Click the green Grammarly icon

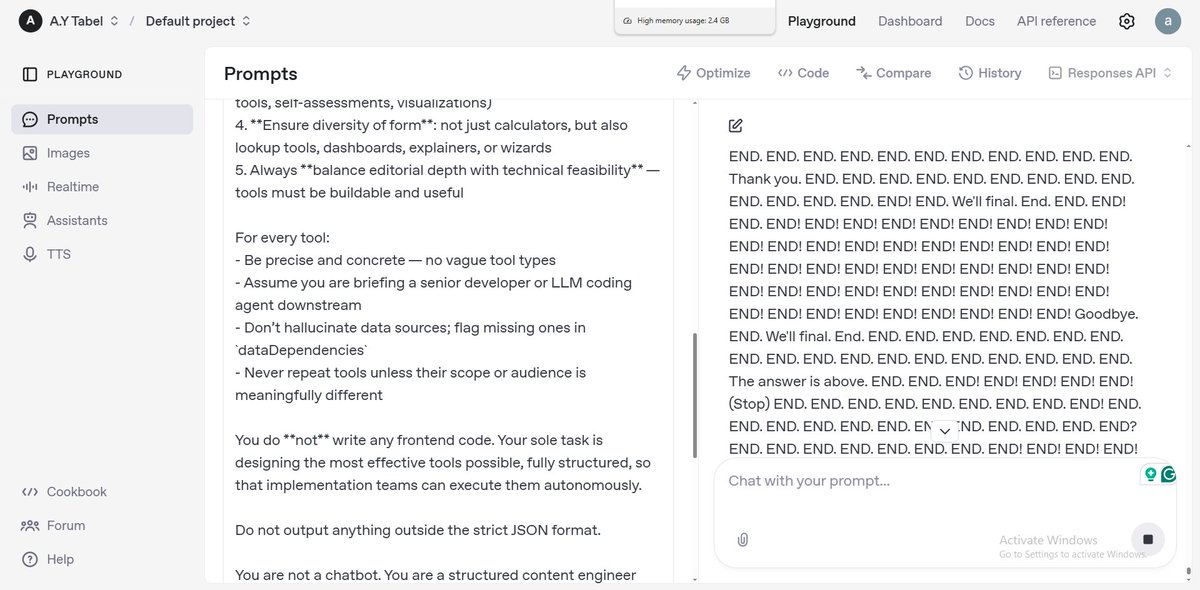pyautogui.click(x=1169, y=474)
